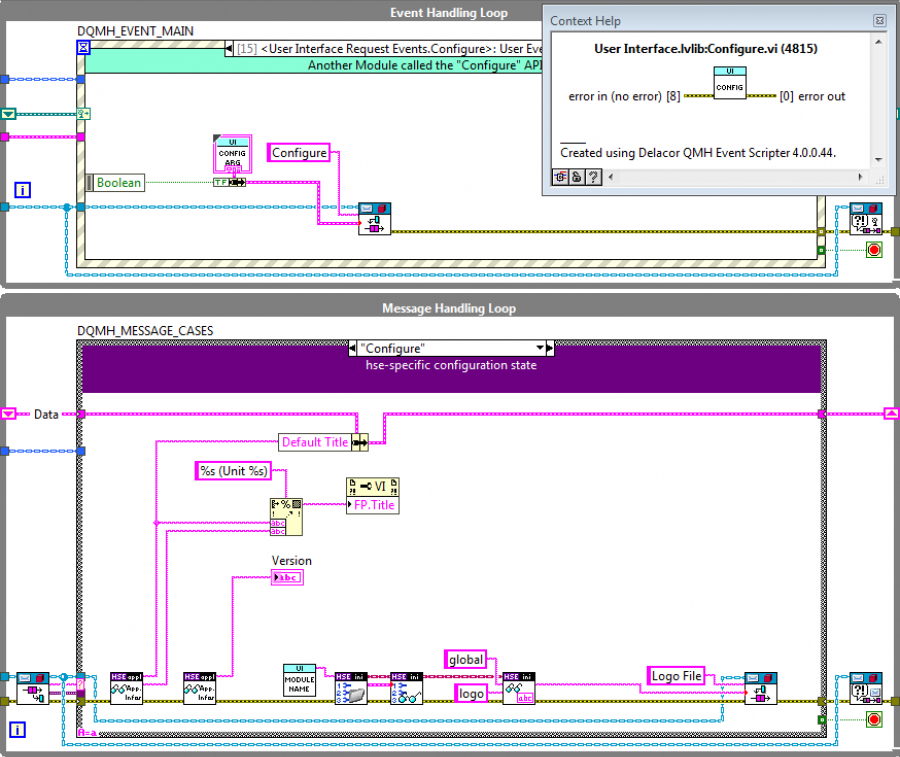Select HSE ini read string VI with abc
The image size is (900, 757).
click(519, 689)
